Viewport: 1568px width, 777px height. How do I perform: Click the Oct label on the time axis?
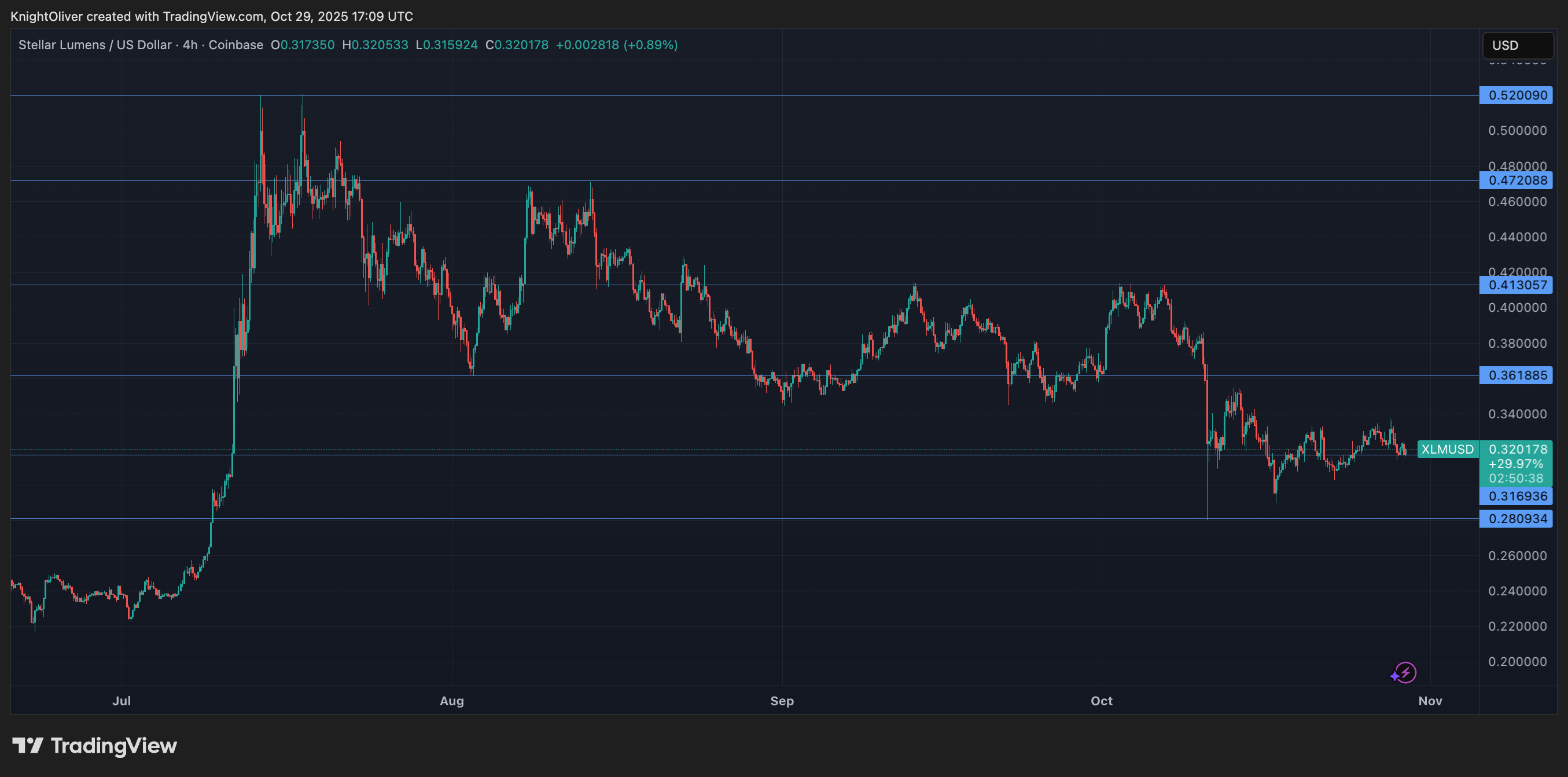tap(1101, 700)
